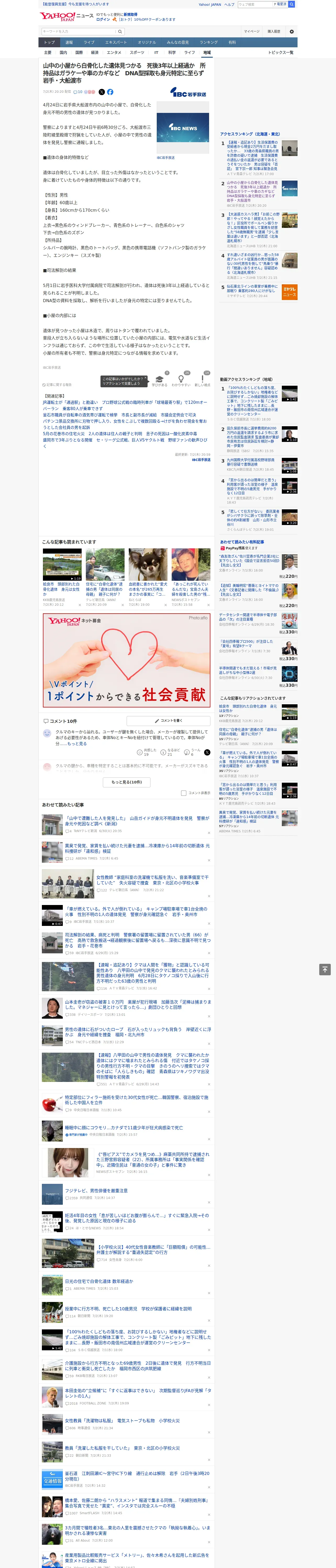336x1568 pixels.
Task: Click the Yahoo! JAPAN News logo
Action: [66, 16]
